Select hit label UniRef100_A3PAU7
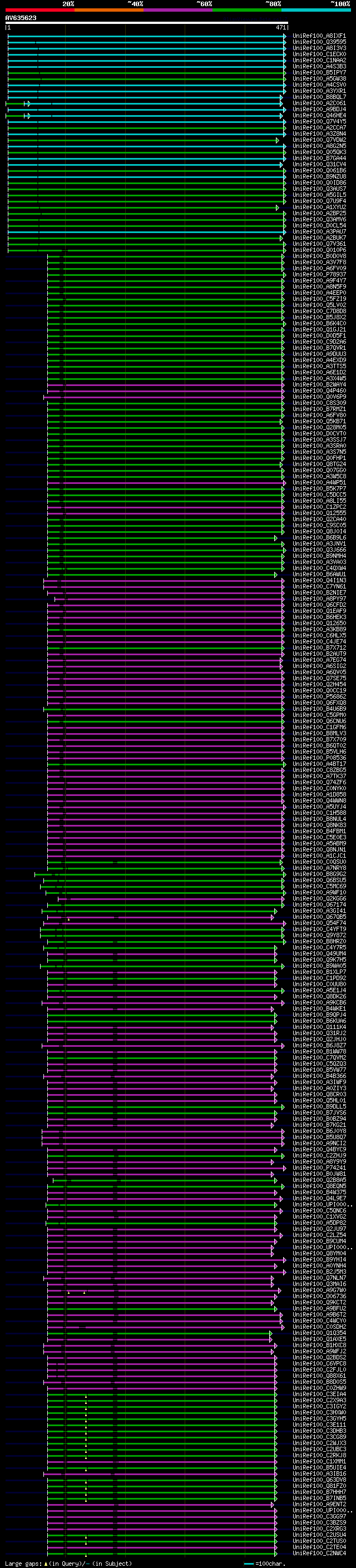The height and width of the screenshot is (1568, 356). coord(319,232)
